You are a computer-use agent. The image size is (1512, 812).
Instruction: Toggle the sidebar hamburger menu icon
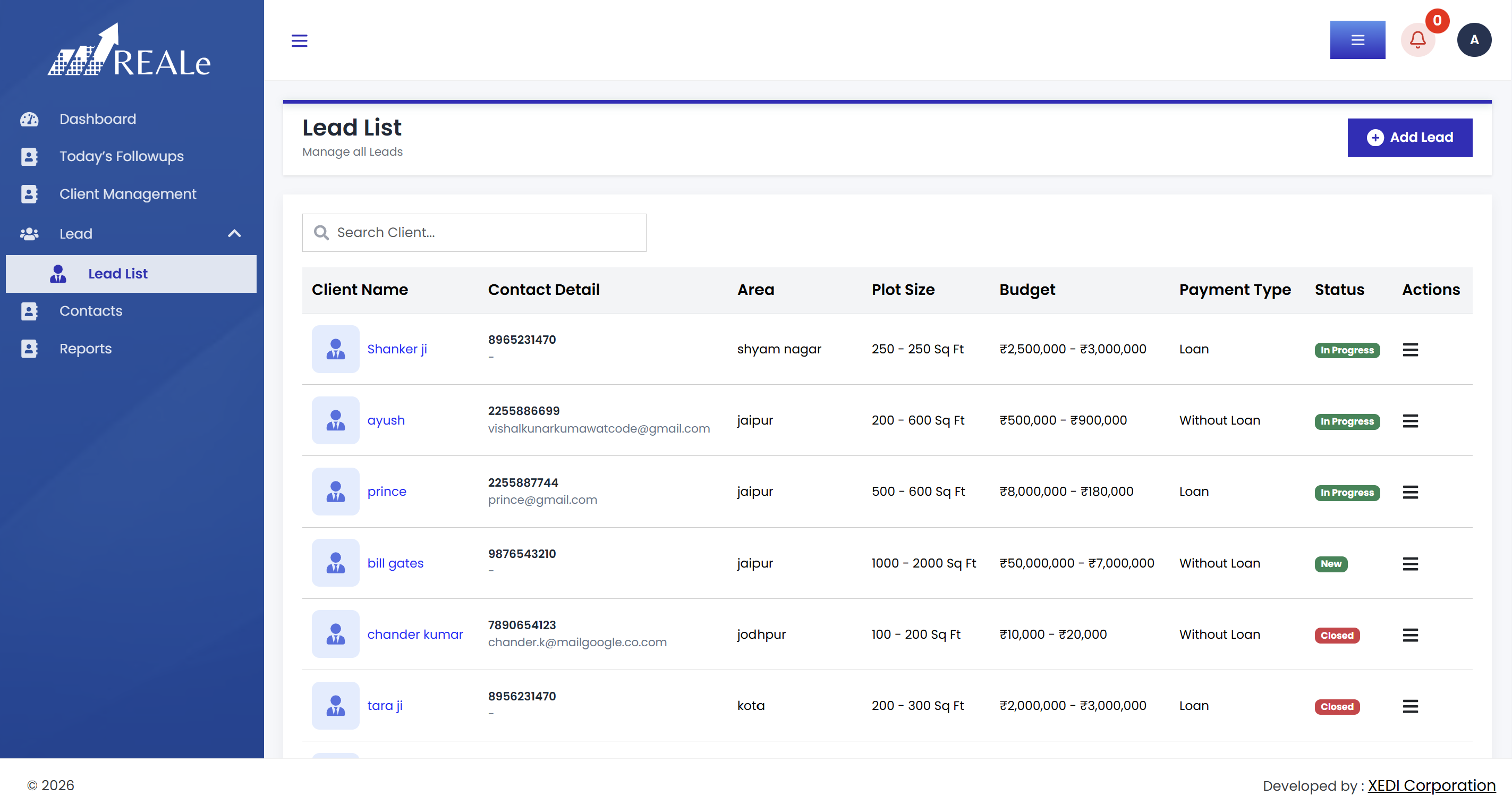click(299, 40)
